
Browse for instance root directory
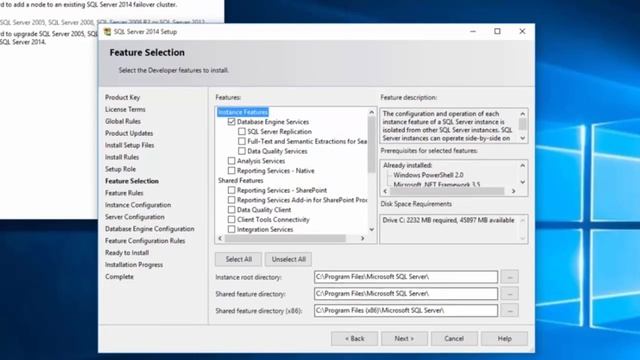pos(510,277)
